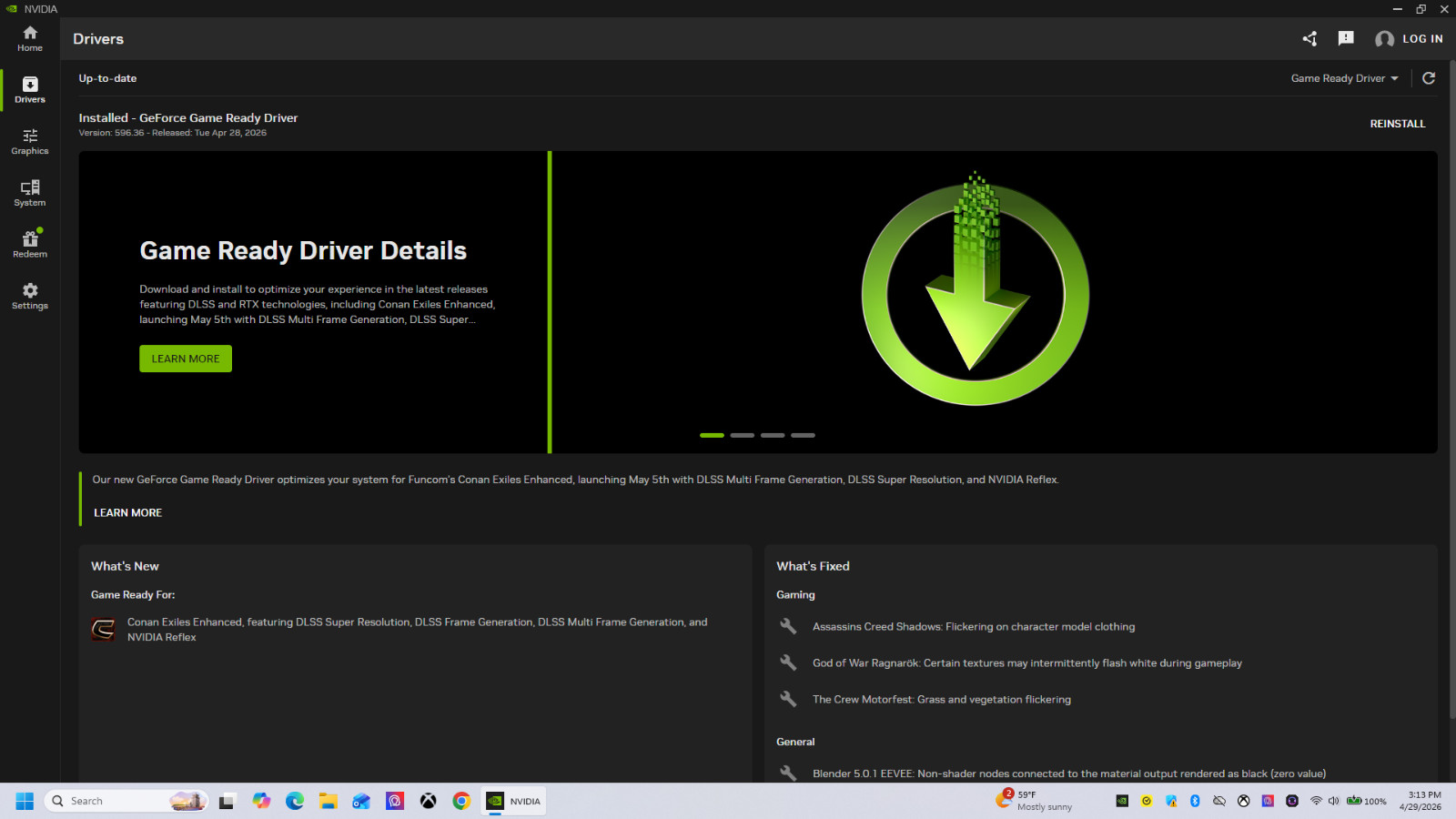This screenshot has height=819, width=1456.
Task: Open the Redeem gift icon
Action: [30, 244]
